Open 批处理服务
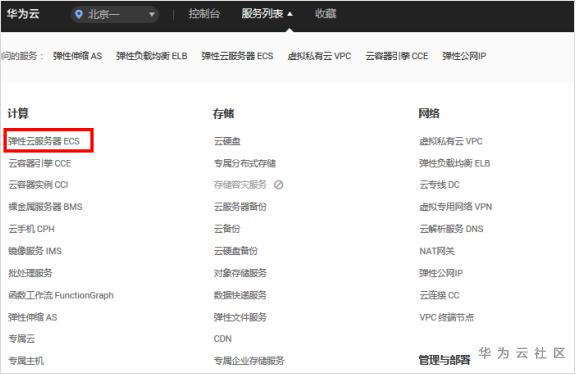576x375 pixels. click(x=30, y=273)
